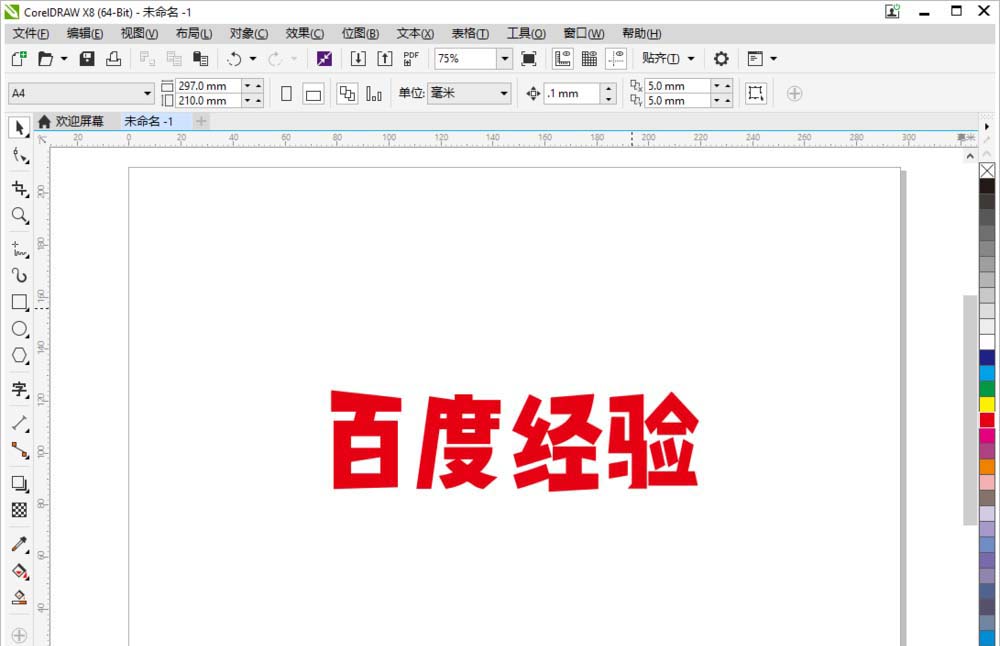
Task: Open the Options gear
Action: pyautogui.click(x=719, y=58)
